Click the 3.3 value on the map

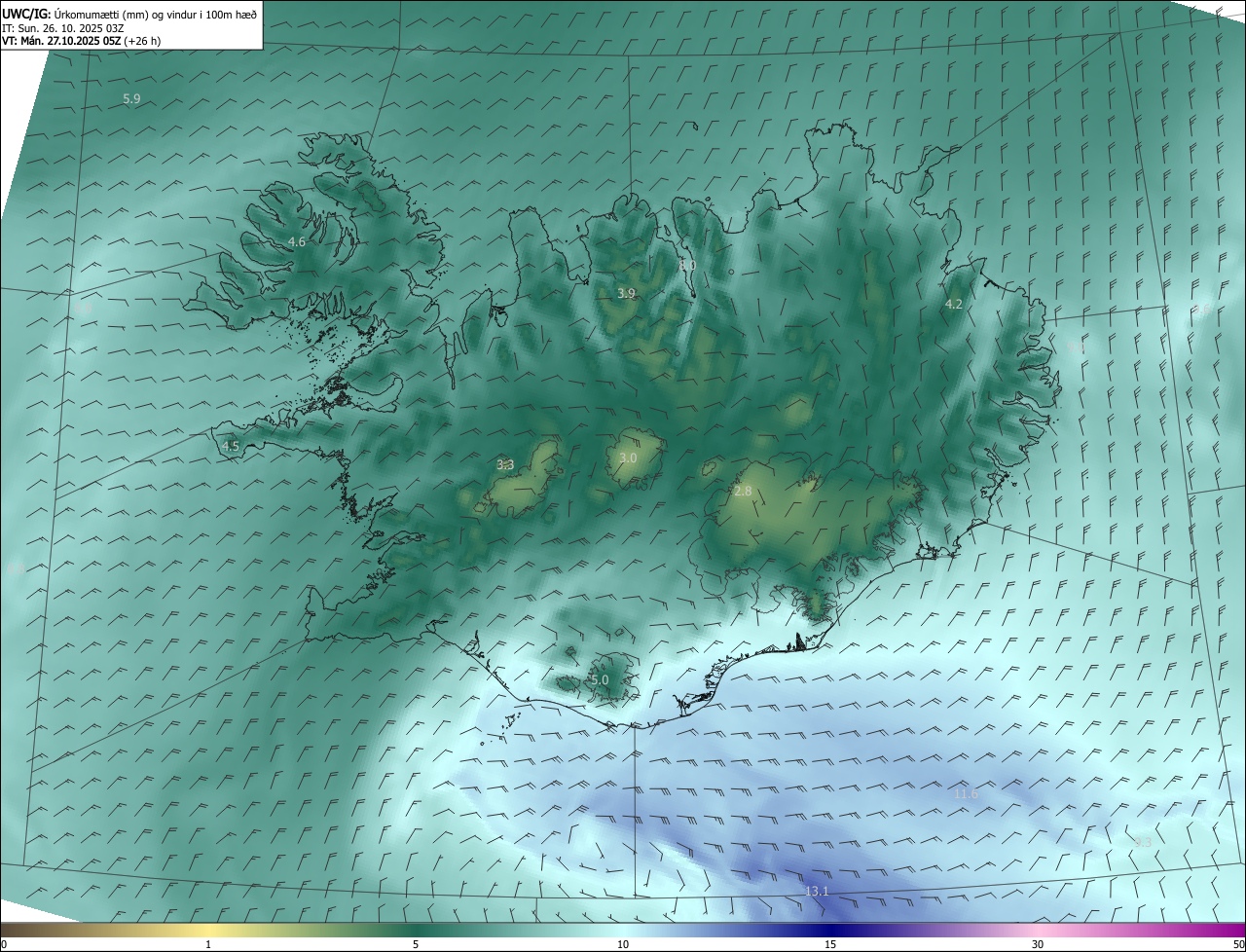tap(505, 465)
